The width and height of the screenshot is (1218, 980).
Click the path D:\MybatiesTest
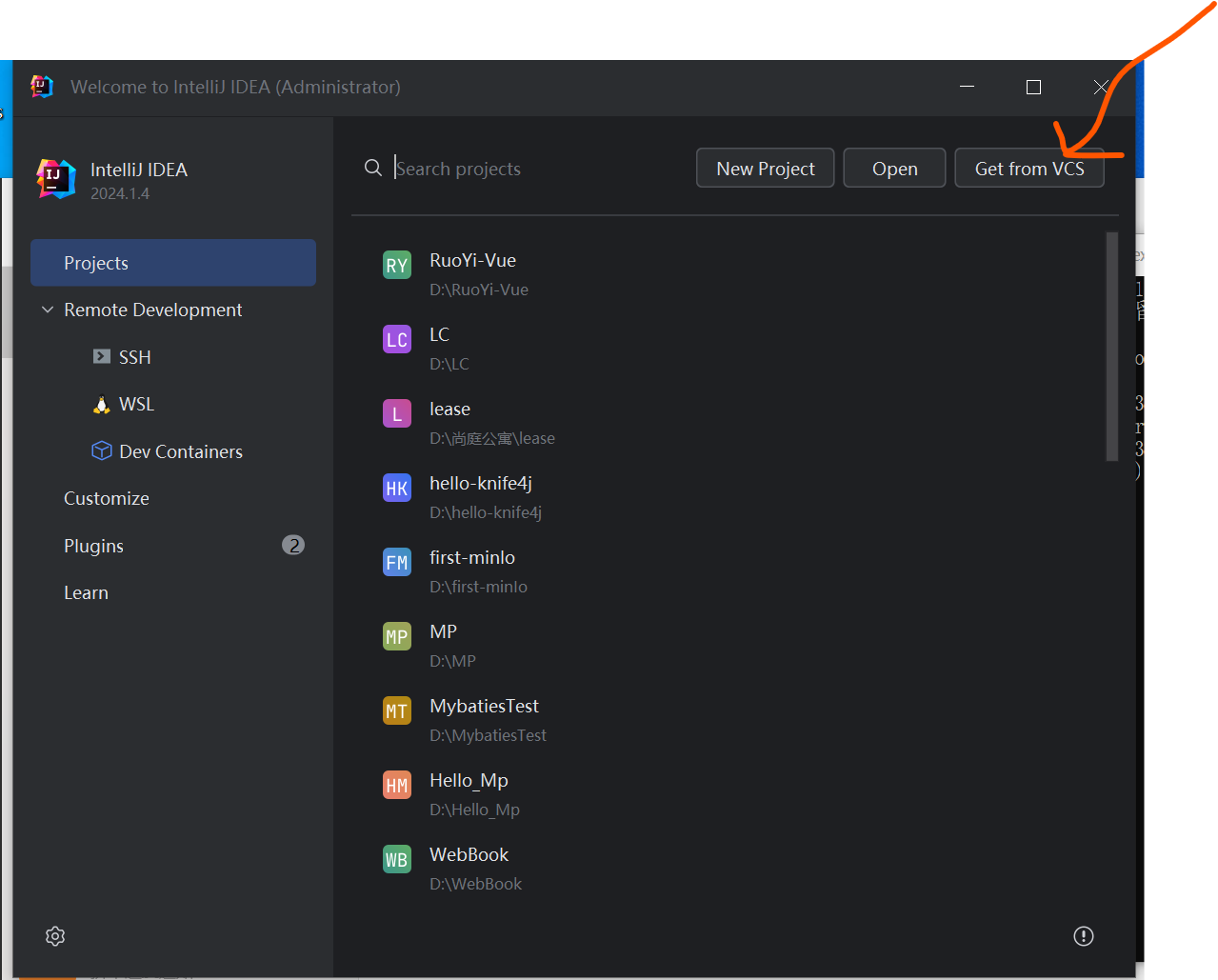tap(488, 735)
